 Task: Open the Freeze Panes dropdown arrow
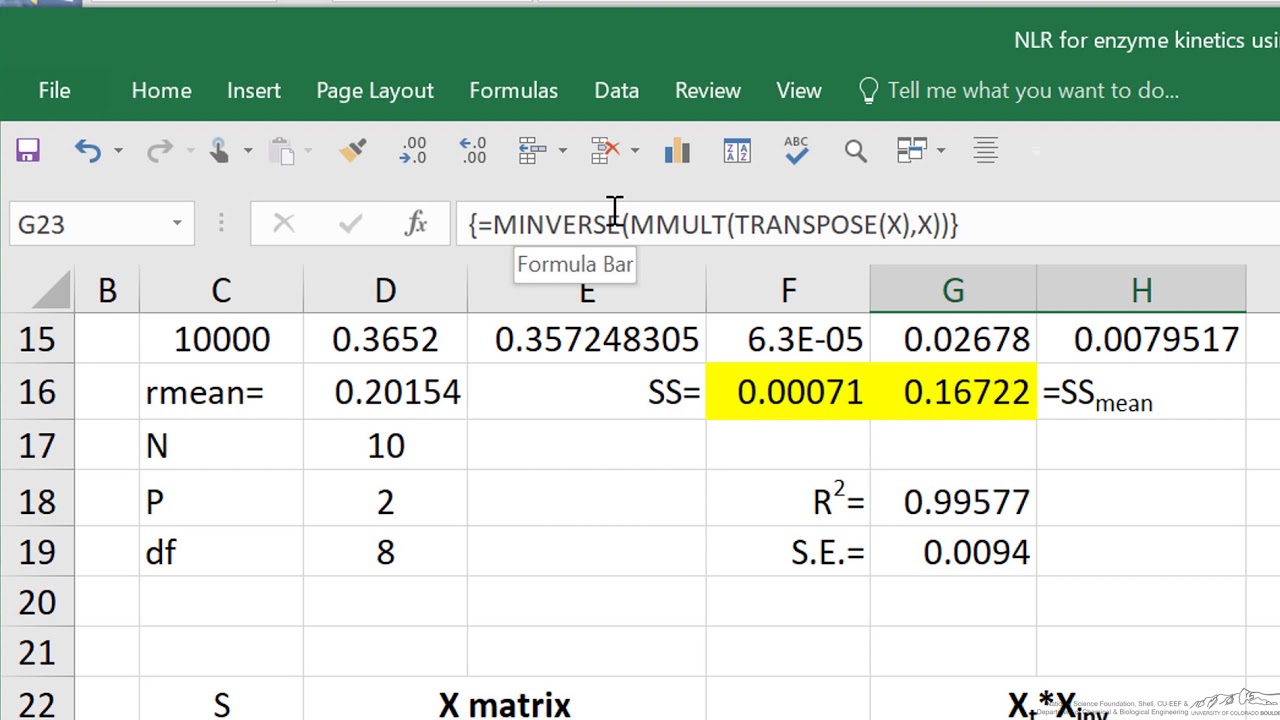[941, 151]
